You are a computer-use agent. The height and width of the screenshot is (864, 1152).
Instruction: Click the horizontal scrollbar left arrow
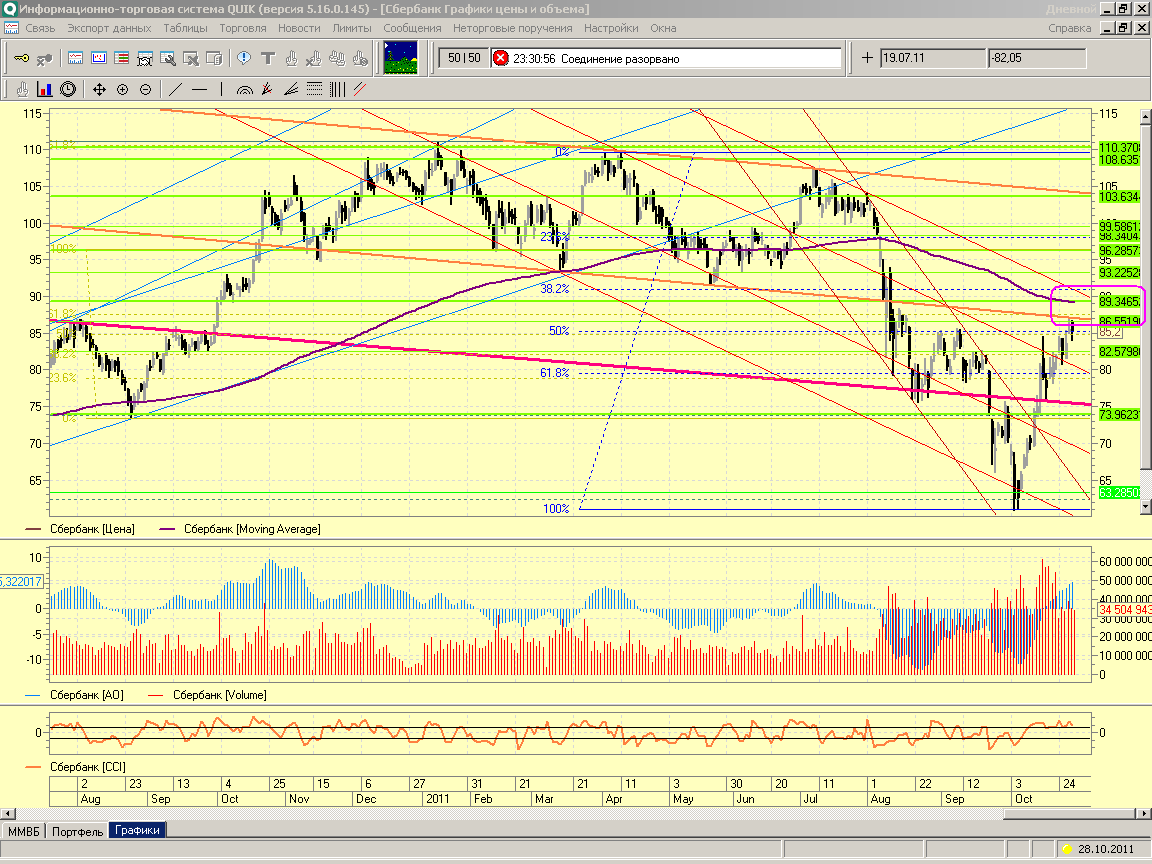(7, 813)
